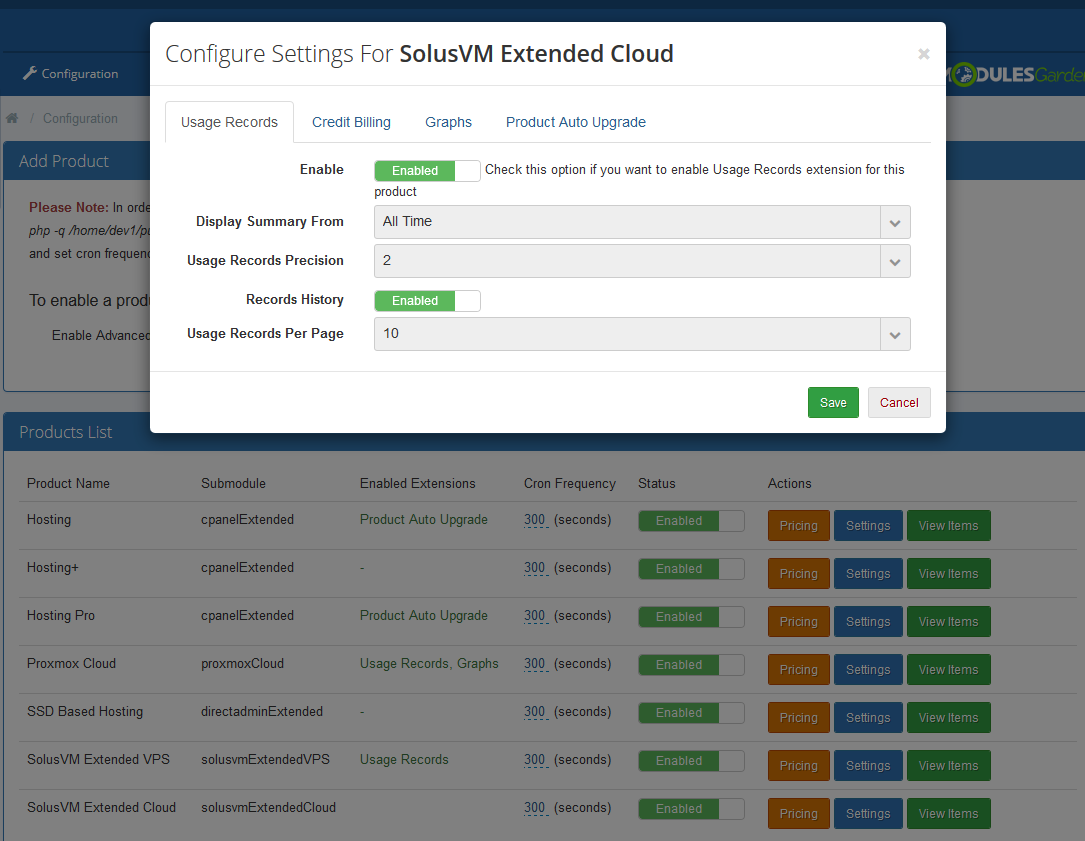
Task: Toggle status switch for Proxmox Cloud
Action: point(691,664)
